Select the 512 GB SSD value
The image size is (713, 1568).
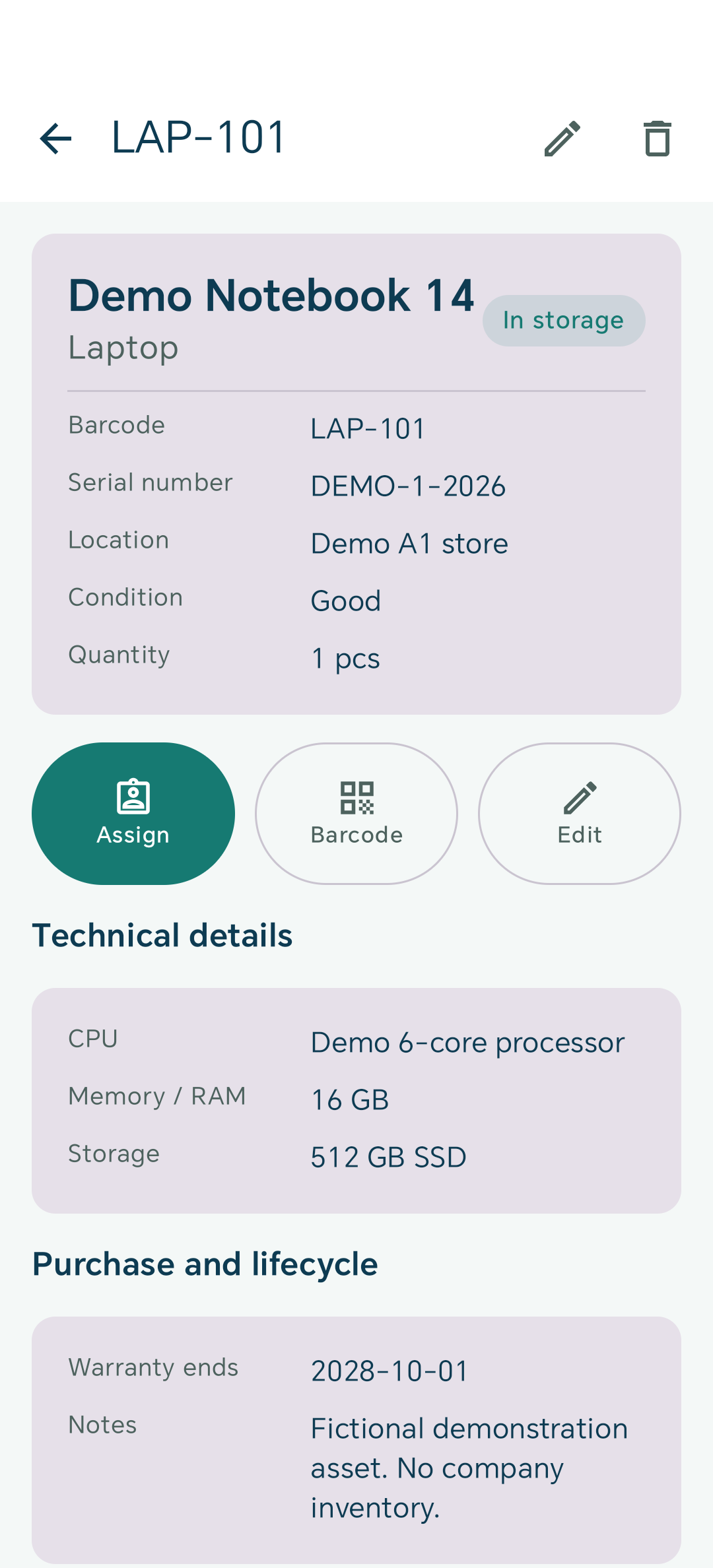click(389, 1158)
